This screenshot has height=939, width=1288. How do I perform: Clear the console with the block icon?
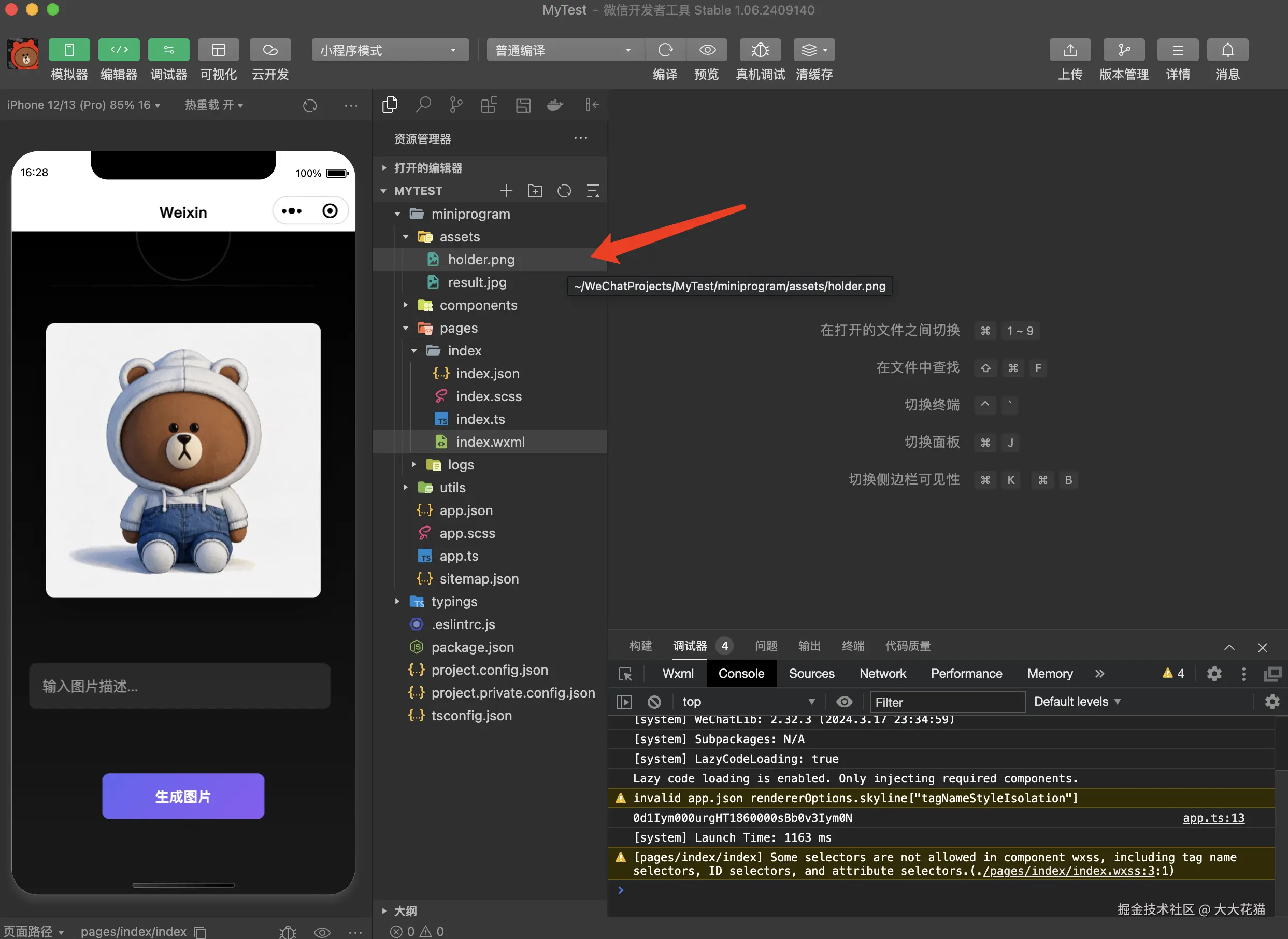pos(654,702)
